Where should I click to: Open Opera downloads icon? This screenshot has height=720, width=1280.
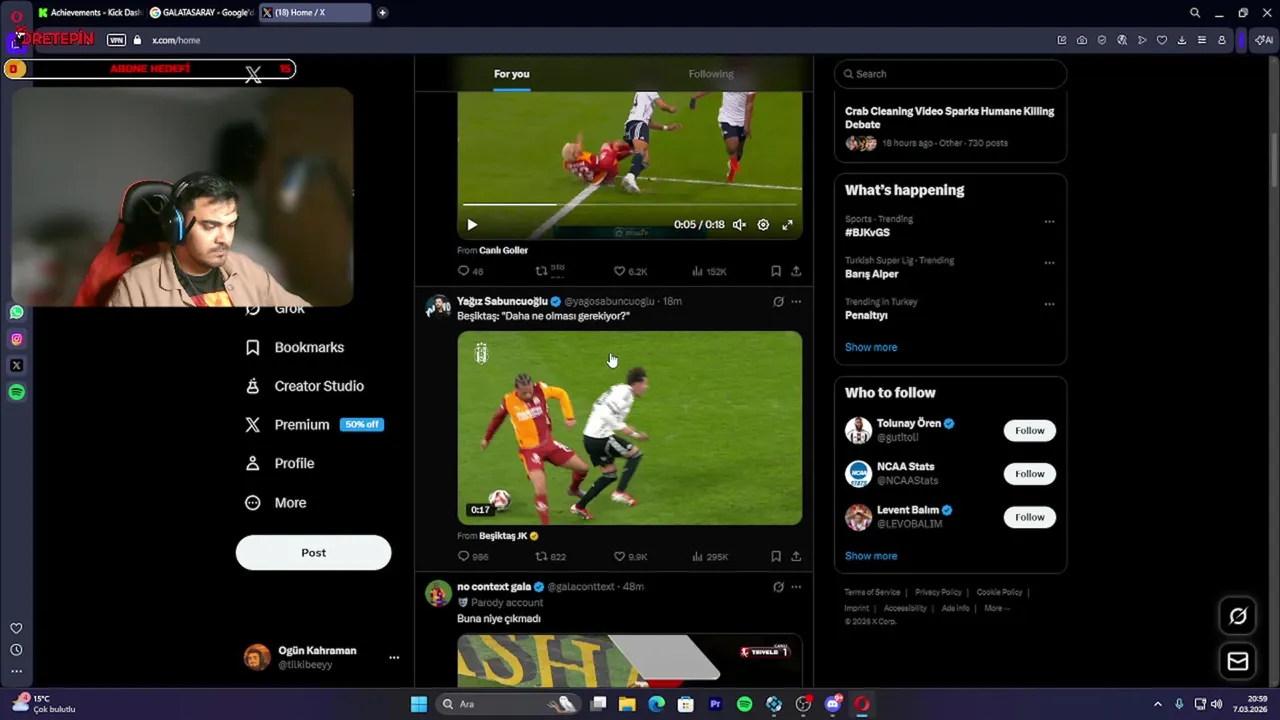(x=1182, y=40)
